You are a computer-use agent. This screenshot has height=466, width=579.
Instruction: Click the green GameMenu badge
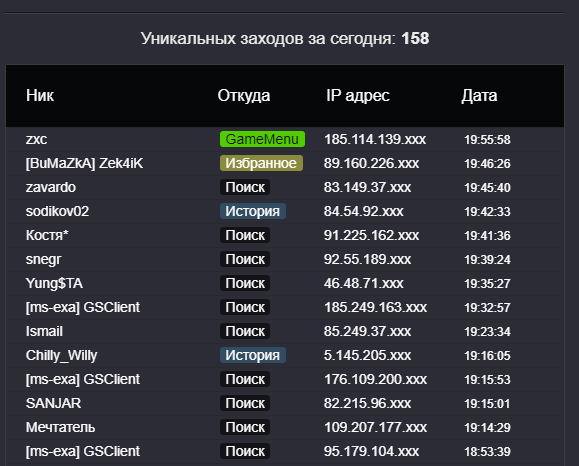pos(262,139)
